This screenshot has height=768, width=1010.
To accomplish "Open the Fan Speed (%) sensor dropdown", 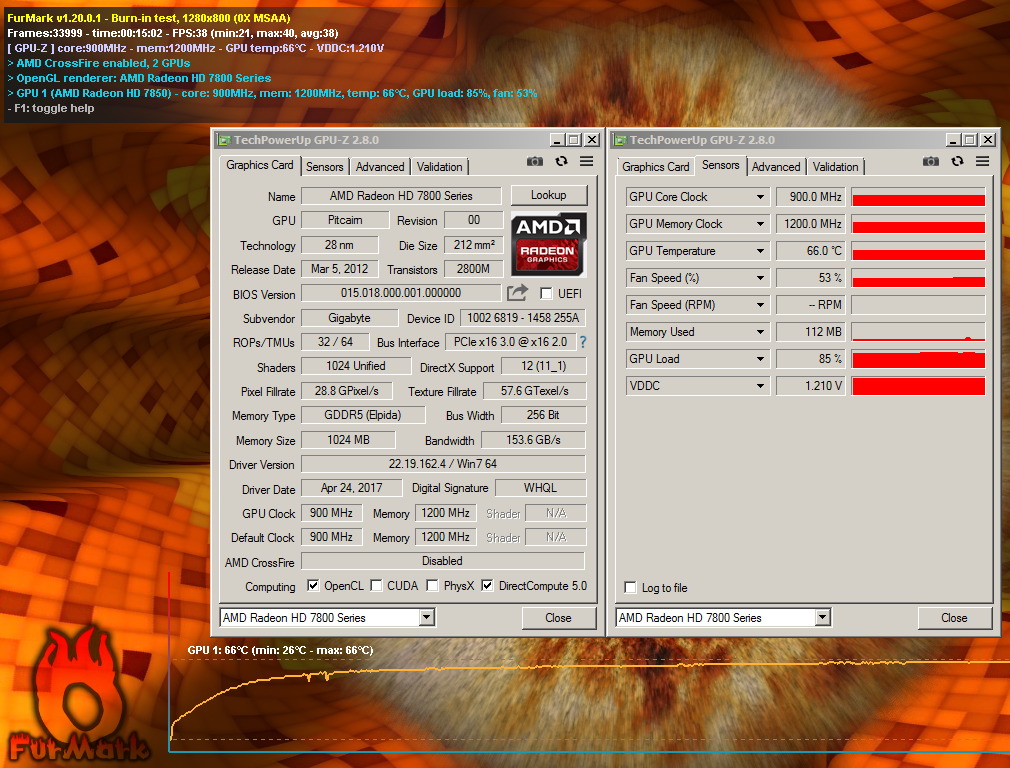I will [x=760, y=278].
